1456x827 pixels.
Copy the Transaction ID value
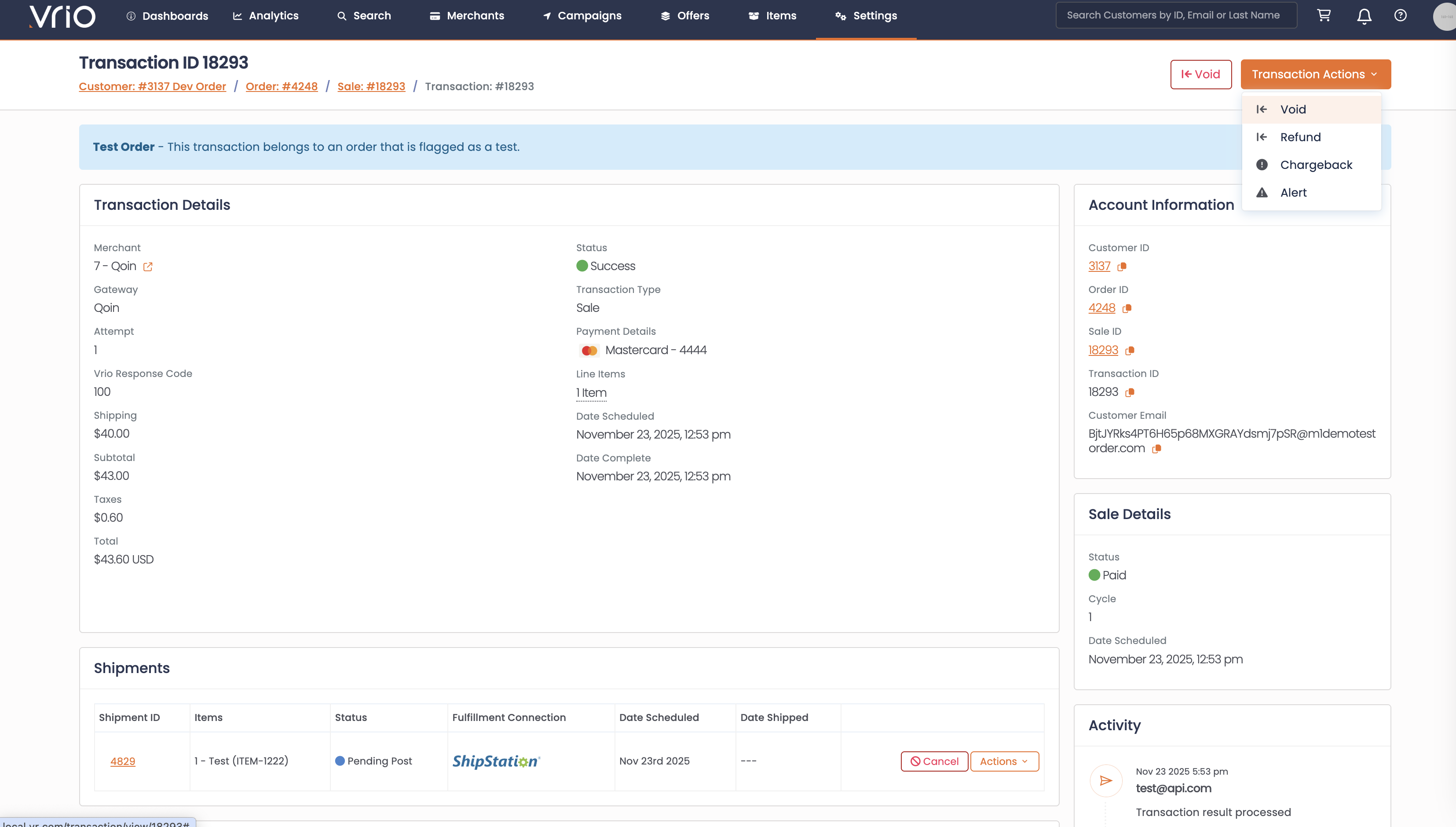tap(1130, 392)
